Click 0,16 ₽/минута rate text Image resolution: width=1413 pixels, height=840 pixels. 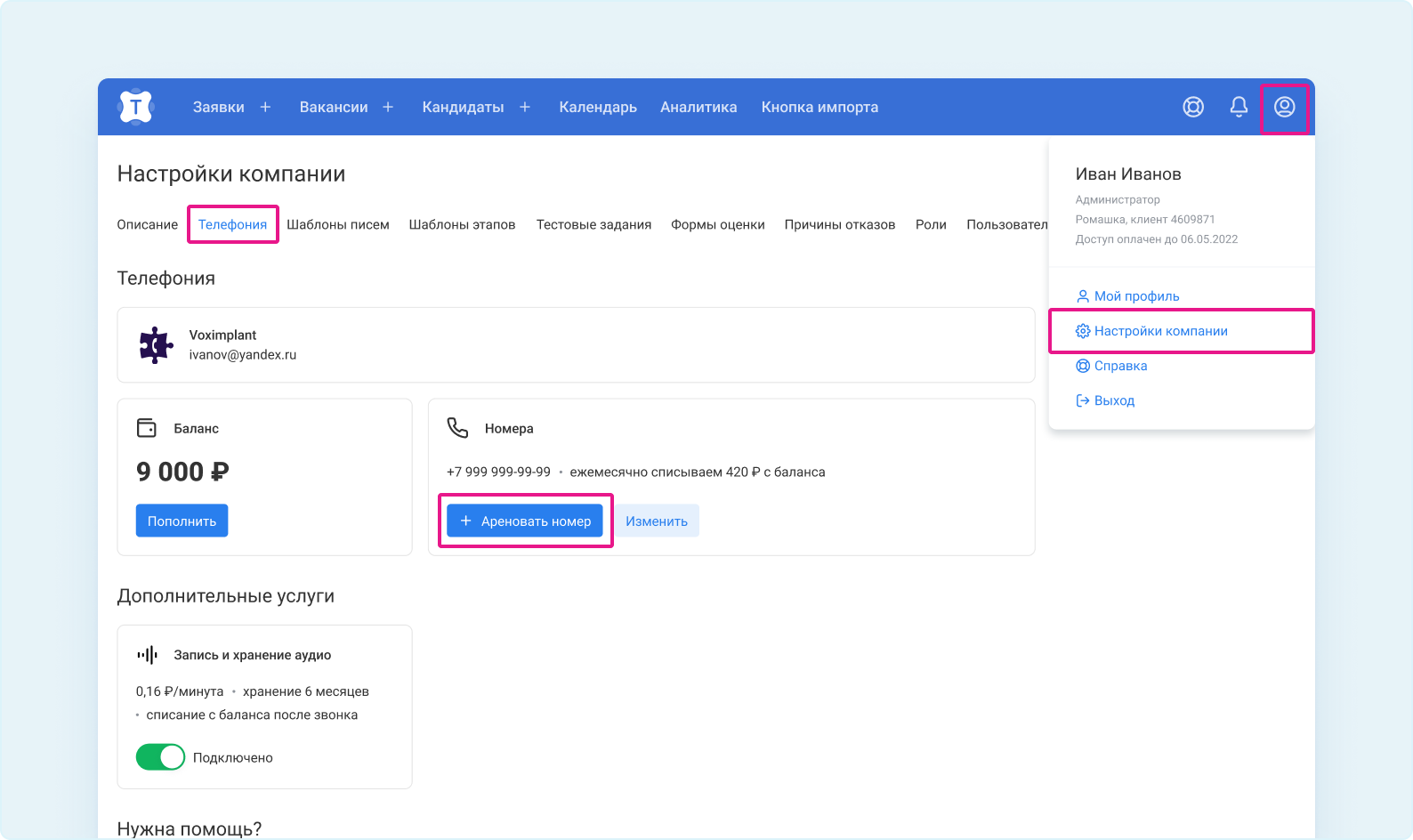point(180,691)
